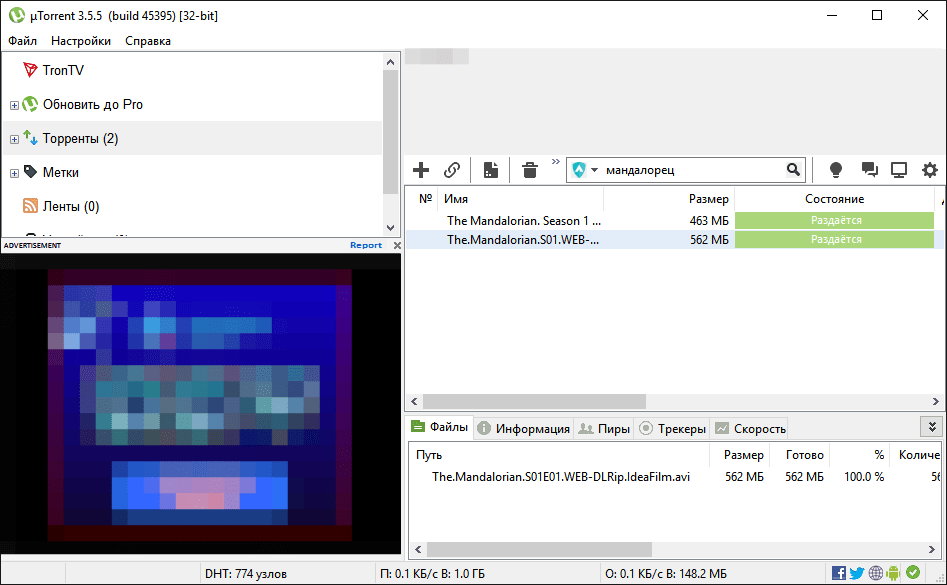Select Метки in the sidebar
The image size is (947, 585).
60,173
